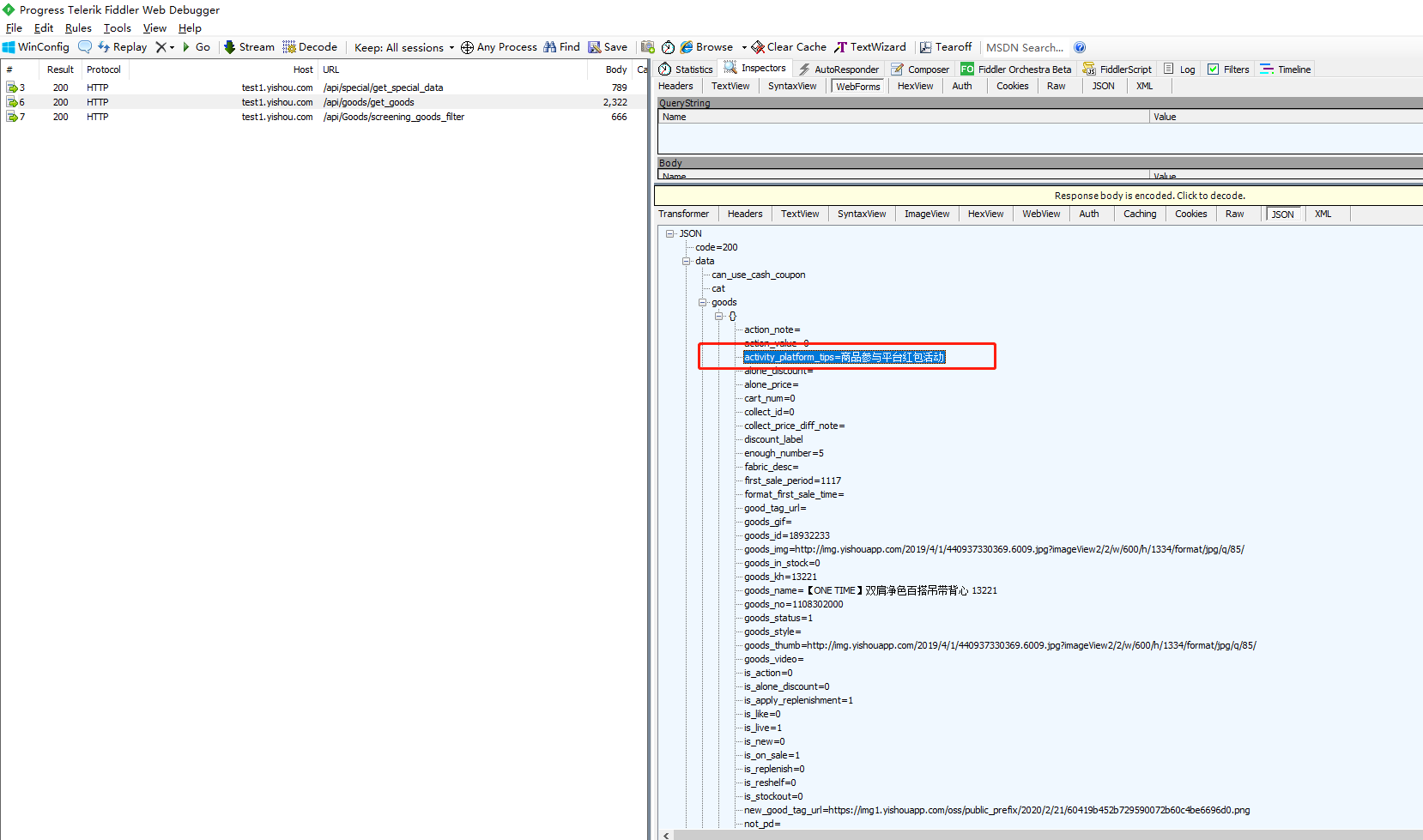This screenshot has height=840, width=1423.
Task: Collapse the JSON root node
Action: [x=669, y=233]
